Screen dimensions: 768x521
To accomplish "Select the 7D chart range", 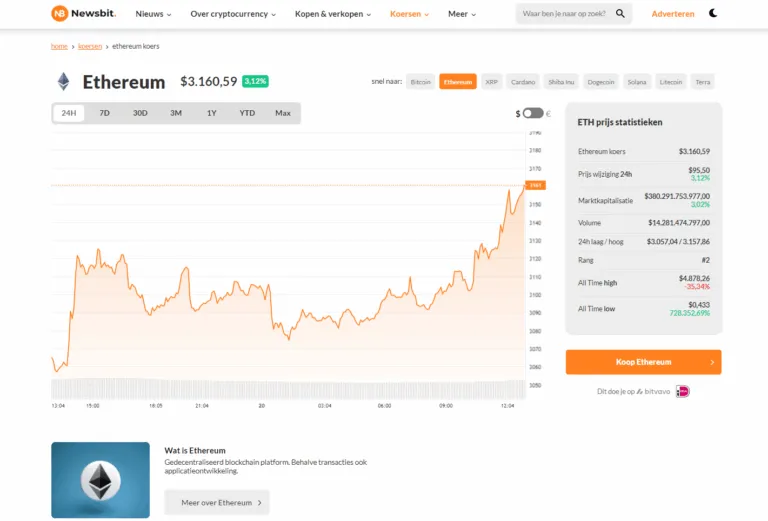I will click(104, 113).
